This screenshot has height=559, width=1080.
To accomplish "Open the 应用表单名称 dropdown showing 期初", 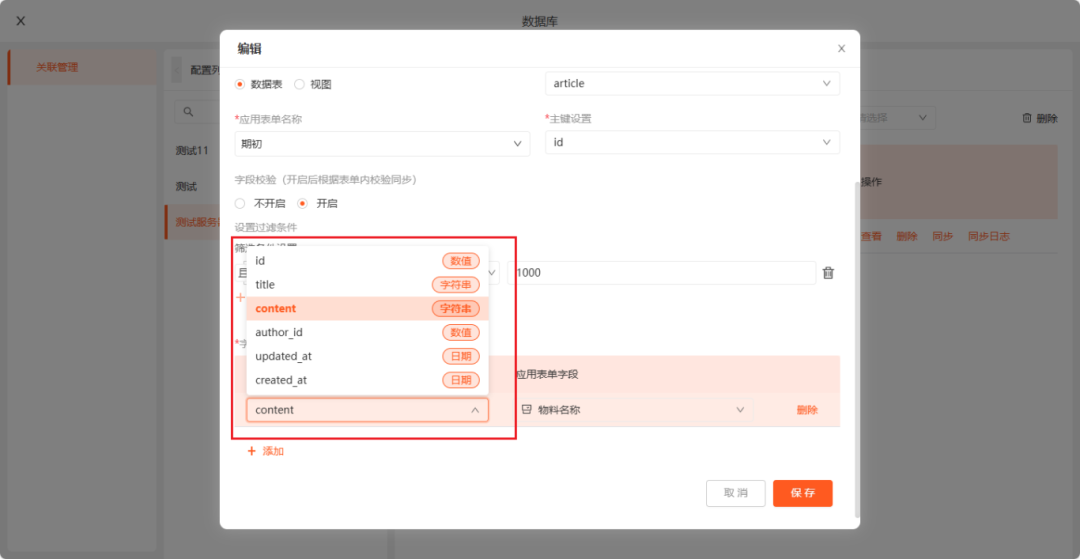I will pyautogui.click(x=382, y=144).
